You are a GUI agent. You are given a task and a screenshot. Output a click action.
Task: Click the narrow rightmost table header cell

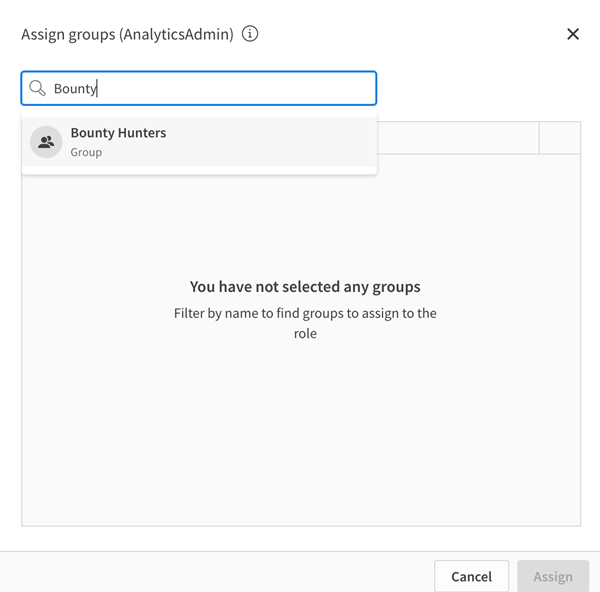(x=559, y=138)
